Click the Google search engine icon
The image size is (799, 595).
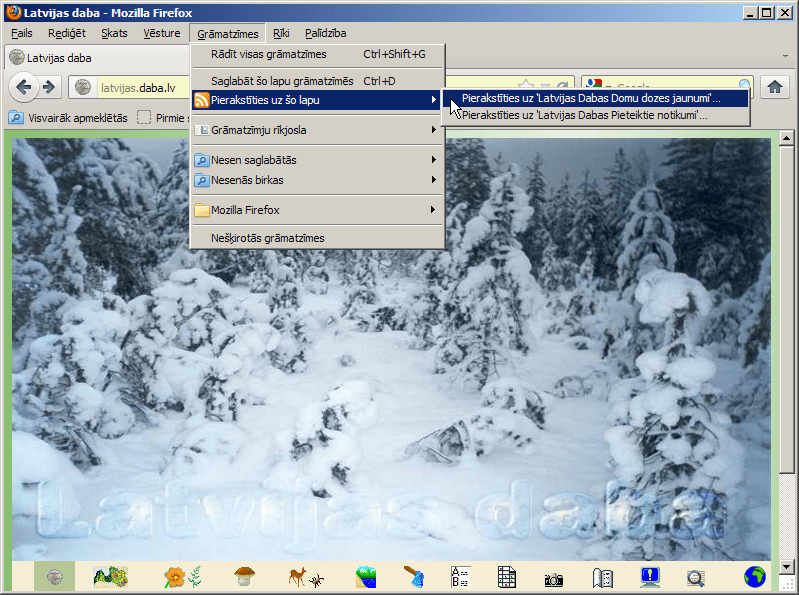point(594,85)
